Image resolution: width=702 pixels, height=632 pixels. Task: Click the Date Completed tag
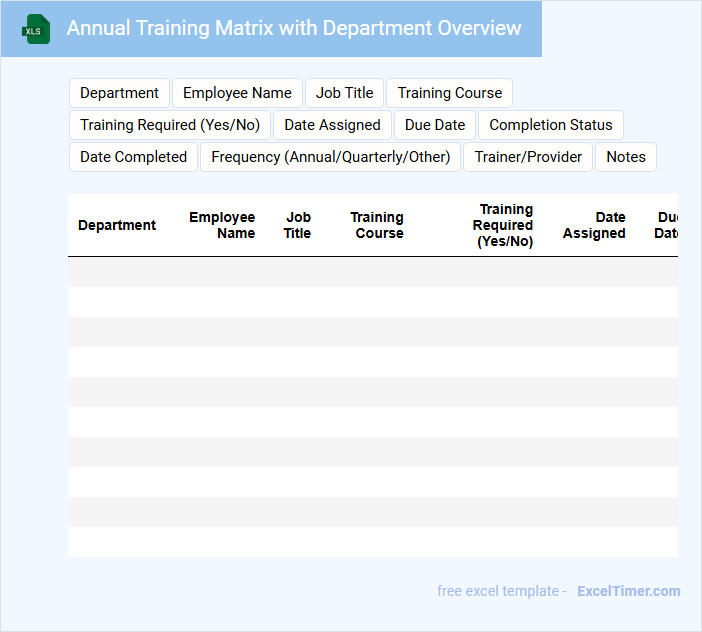coord(133,157)
